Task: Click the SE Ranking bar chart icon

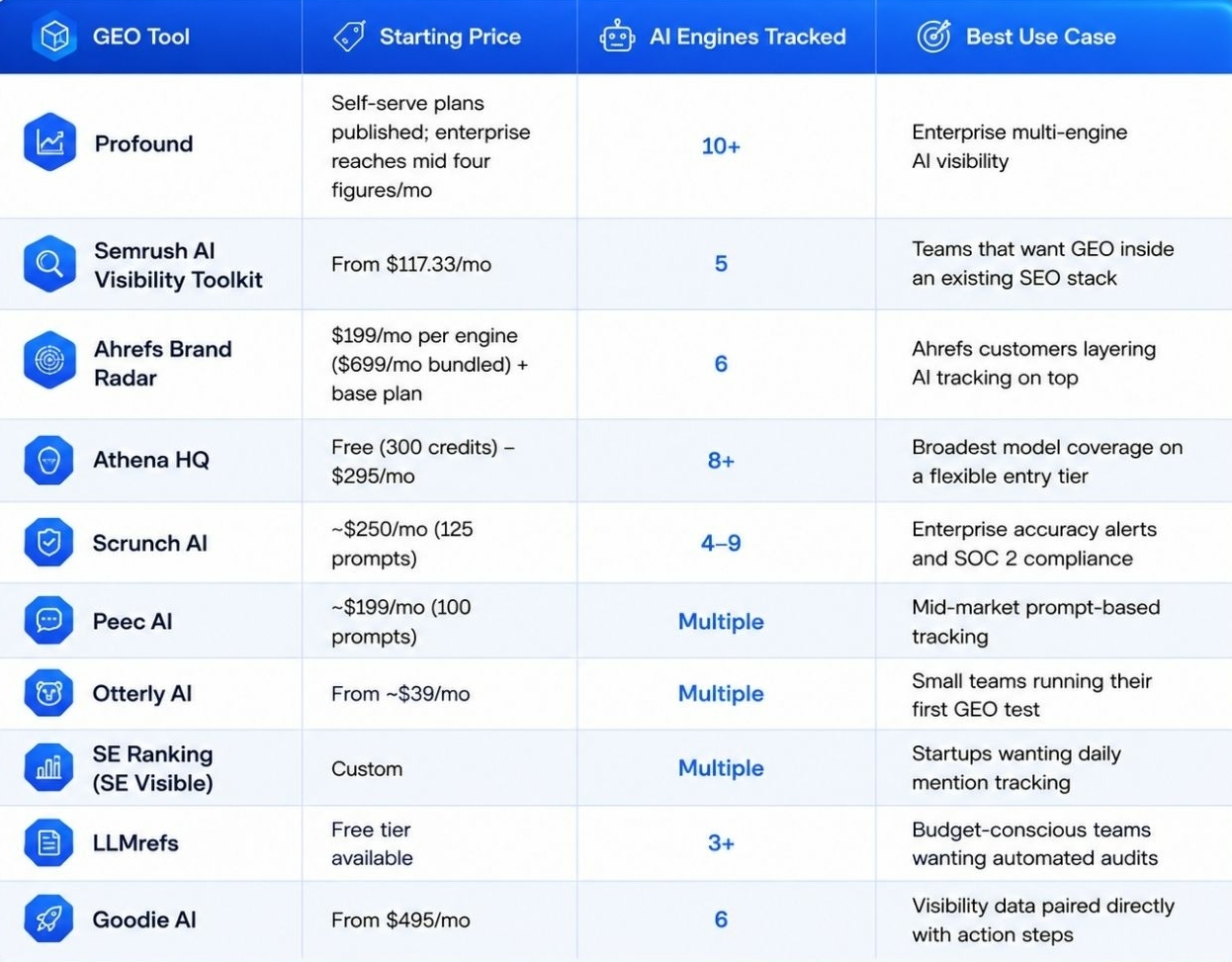Action: [x=48, y=768]
